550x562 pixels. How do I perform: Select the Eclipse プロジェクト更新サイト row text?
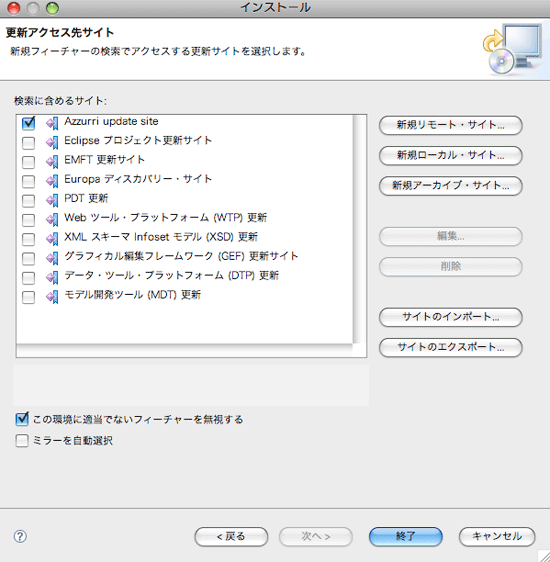tap(138, 140)
